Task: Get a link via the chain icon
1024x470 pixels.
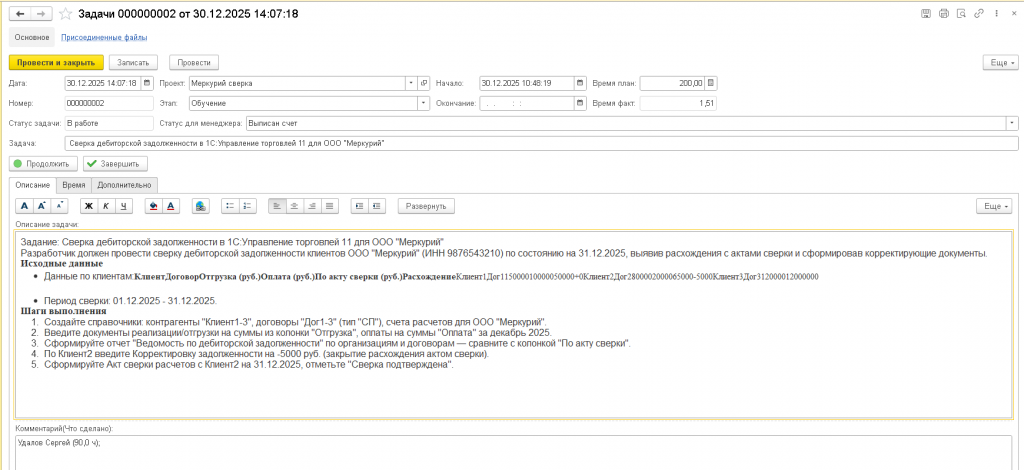Action: (978, 14)
